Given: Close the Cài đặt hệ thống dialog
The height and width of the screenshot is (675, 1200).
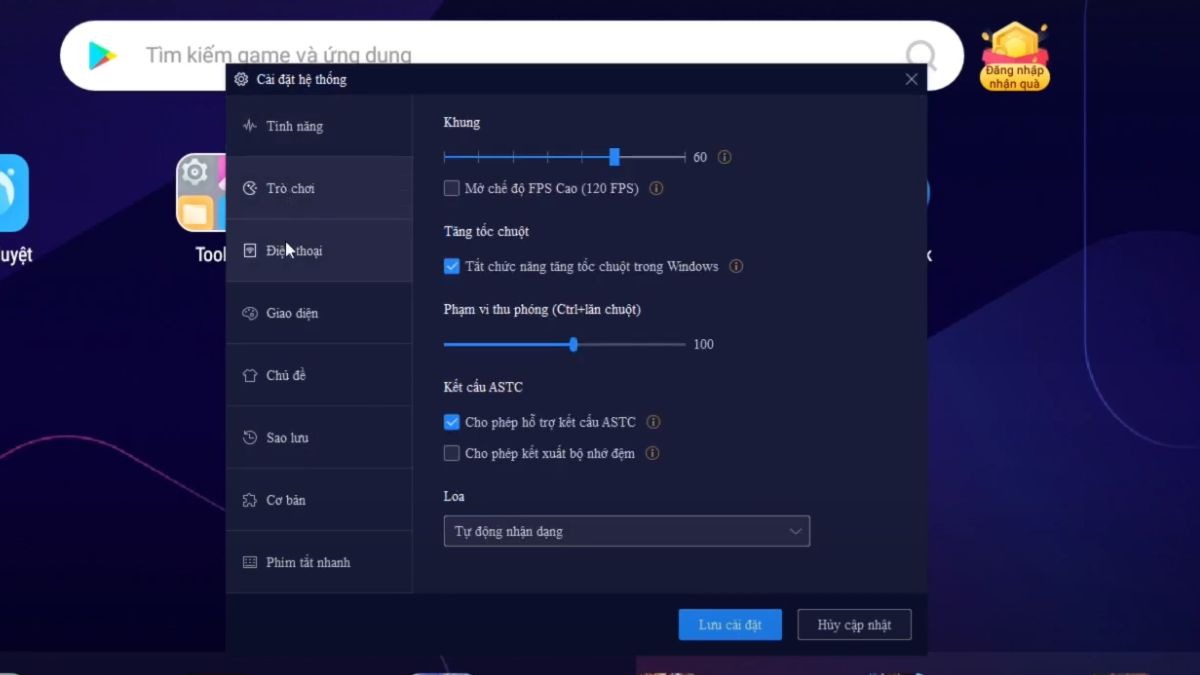Looking at the screenshot, I should tap(911, 79).
